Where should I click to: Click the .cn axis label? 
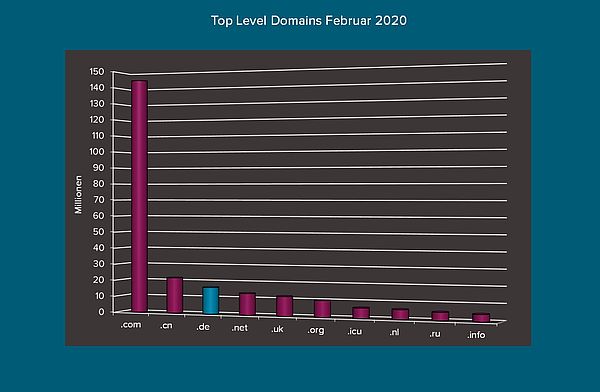click(x=166, y=326)
